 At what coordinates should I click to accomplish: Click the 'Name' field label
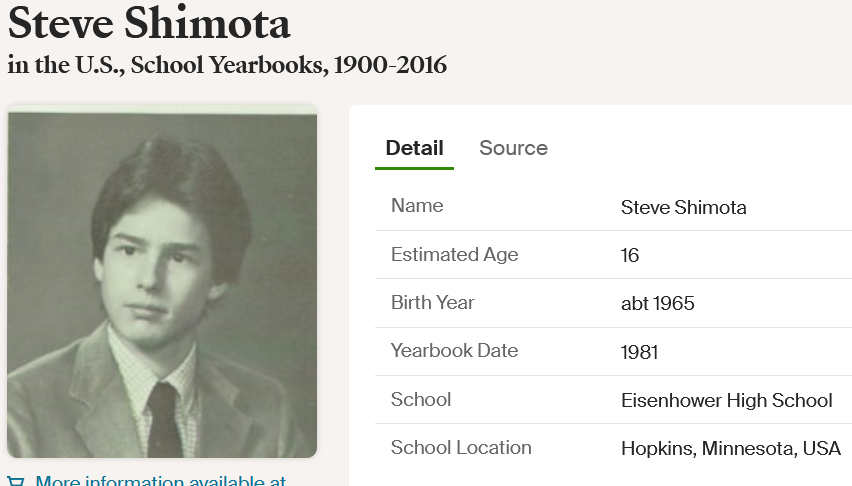click(417, 206)
